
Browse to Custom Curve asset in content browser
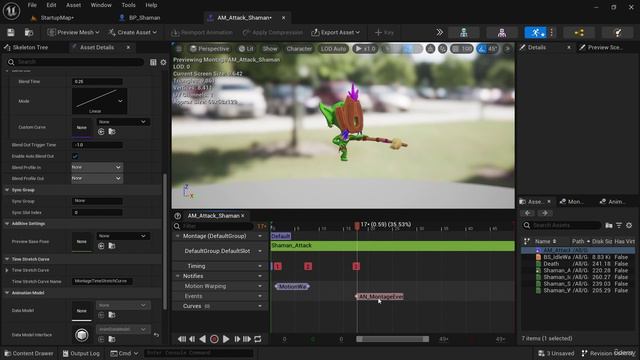click(111, 131)
